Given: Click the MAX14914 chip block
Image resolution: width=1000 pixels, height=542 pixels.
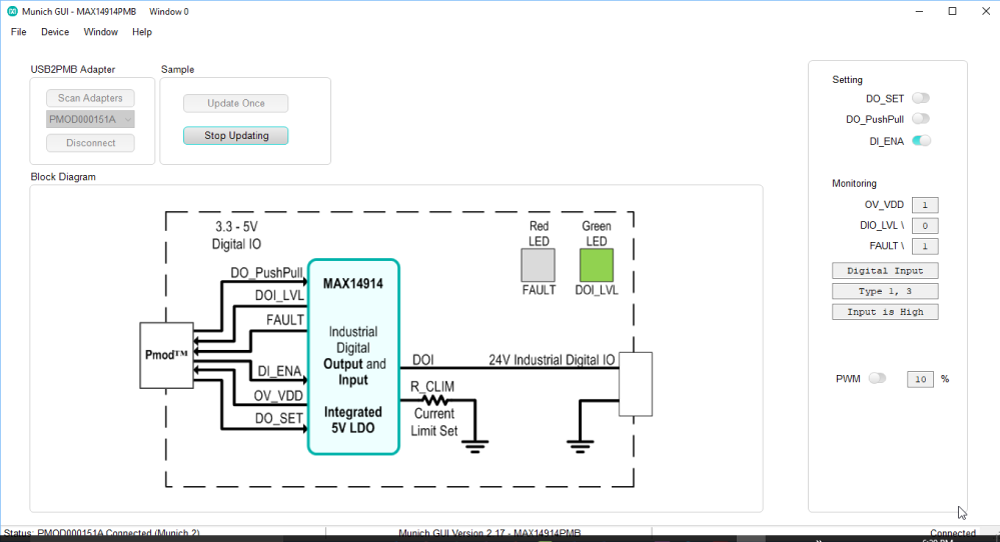Looking at the screenshot, I should pos(353,356).
